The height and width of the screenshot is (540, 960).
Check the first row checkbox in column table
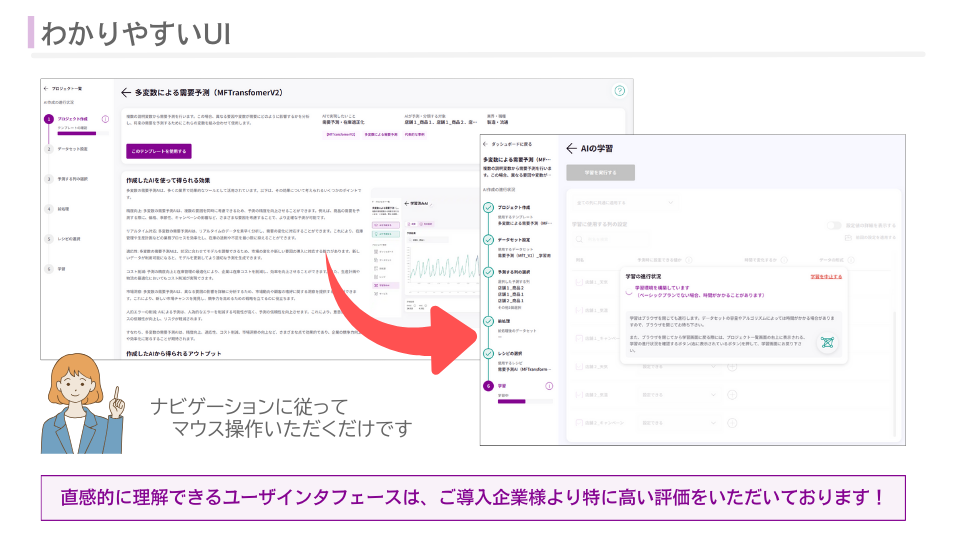[x=577, y=282]
